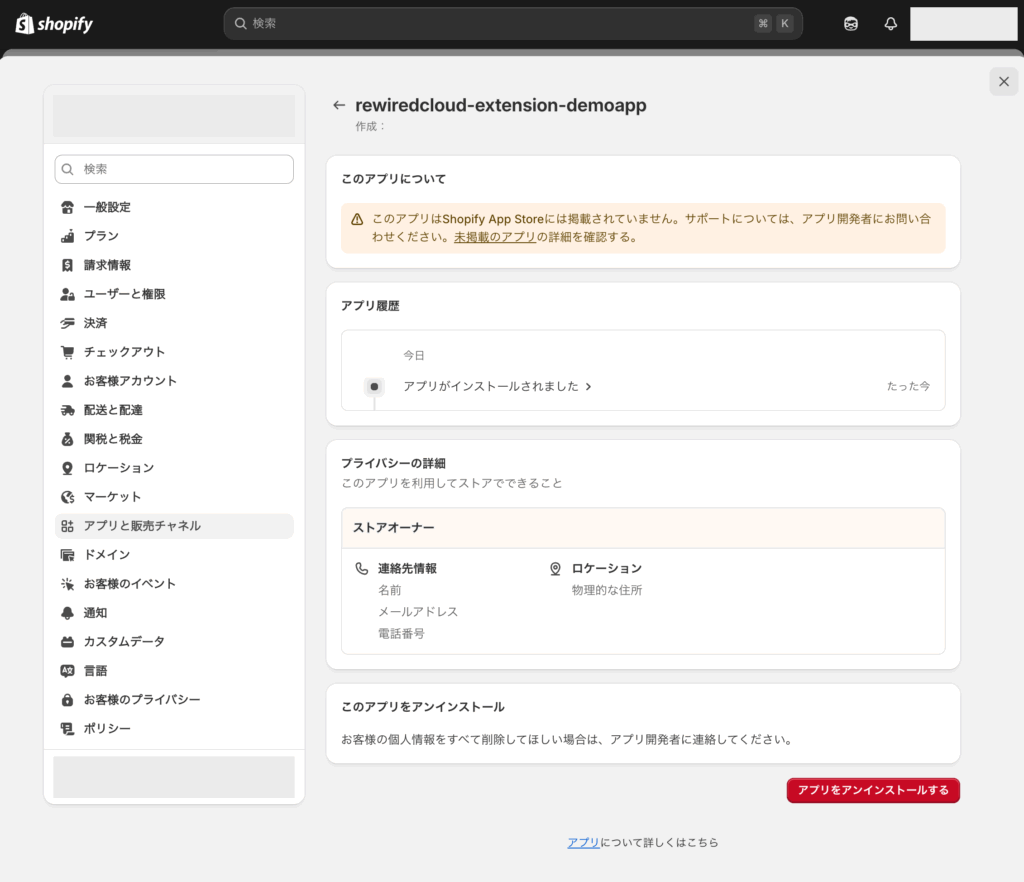Click the 通知 bell icon in sidebar

click(x=67, y=613)
